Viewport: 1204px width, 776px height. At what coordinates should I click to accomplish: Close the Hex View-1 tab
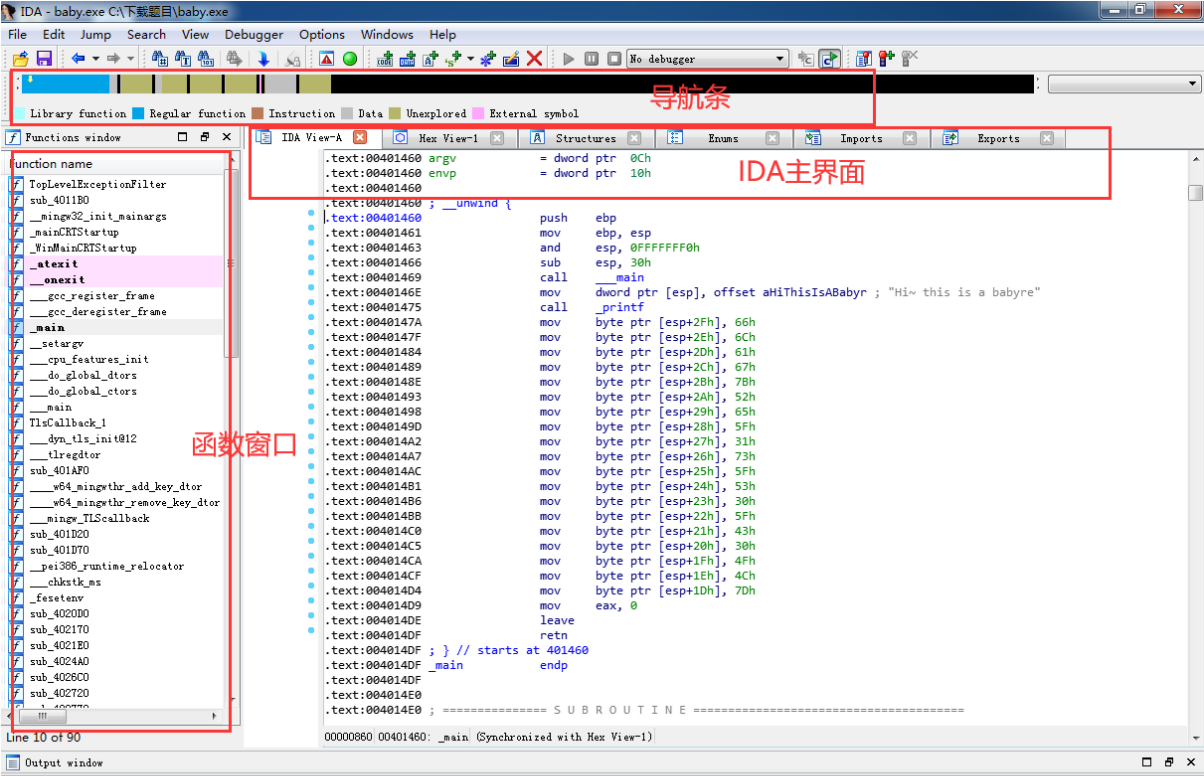coord(497,138)
